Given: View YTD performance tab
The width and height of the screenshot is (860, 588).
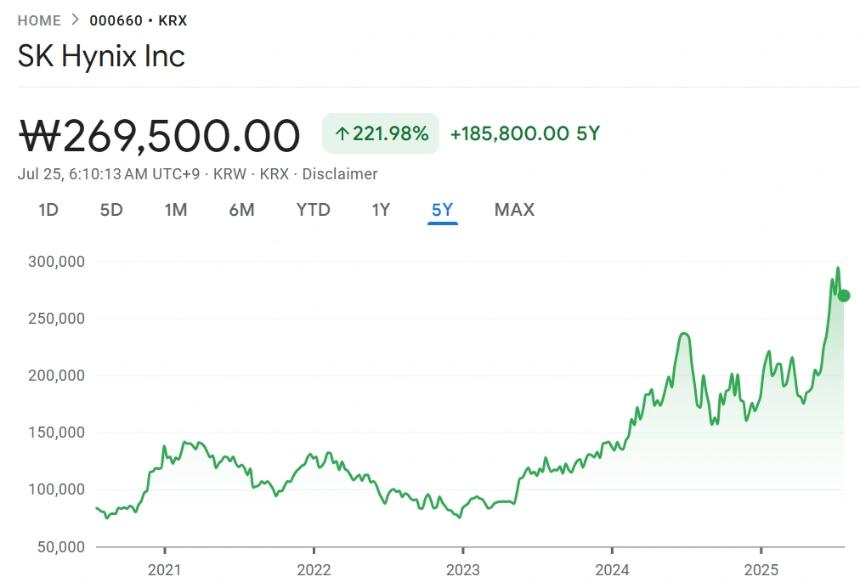Looking at the screenshot, I should click(314, 210).
